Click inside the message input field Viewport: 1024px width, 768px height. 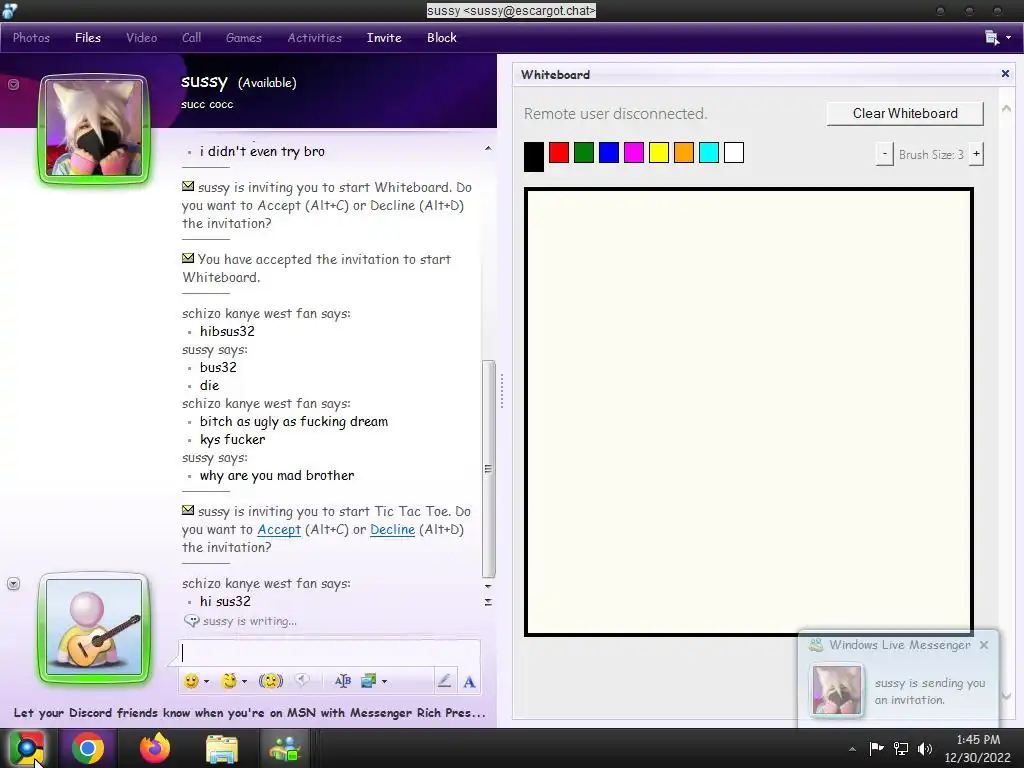coord(329,653)
